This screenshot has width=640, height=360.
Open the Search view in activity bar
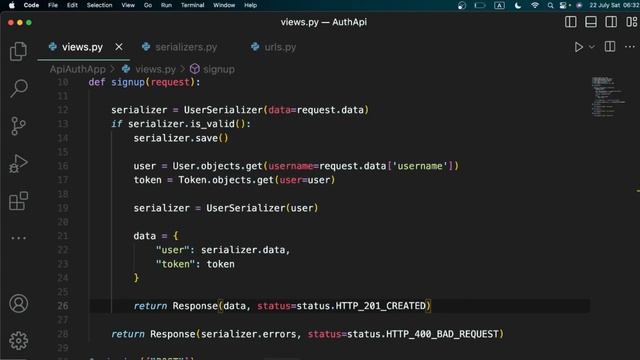point(18,88)
